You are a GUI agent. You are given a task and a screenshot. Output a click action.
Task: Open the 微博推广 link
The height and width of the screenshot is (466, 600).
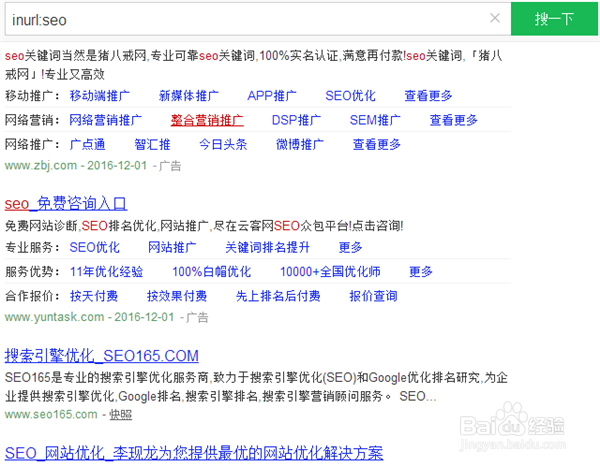[300, 145]
